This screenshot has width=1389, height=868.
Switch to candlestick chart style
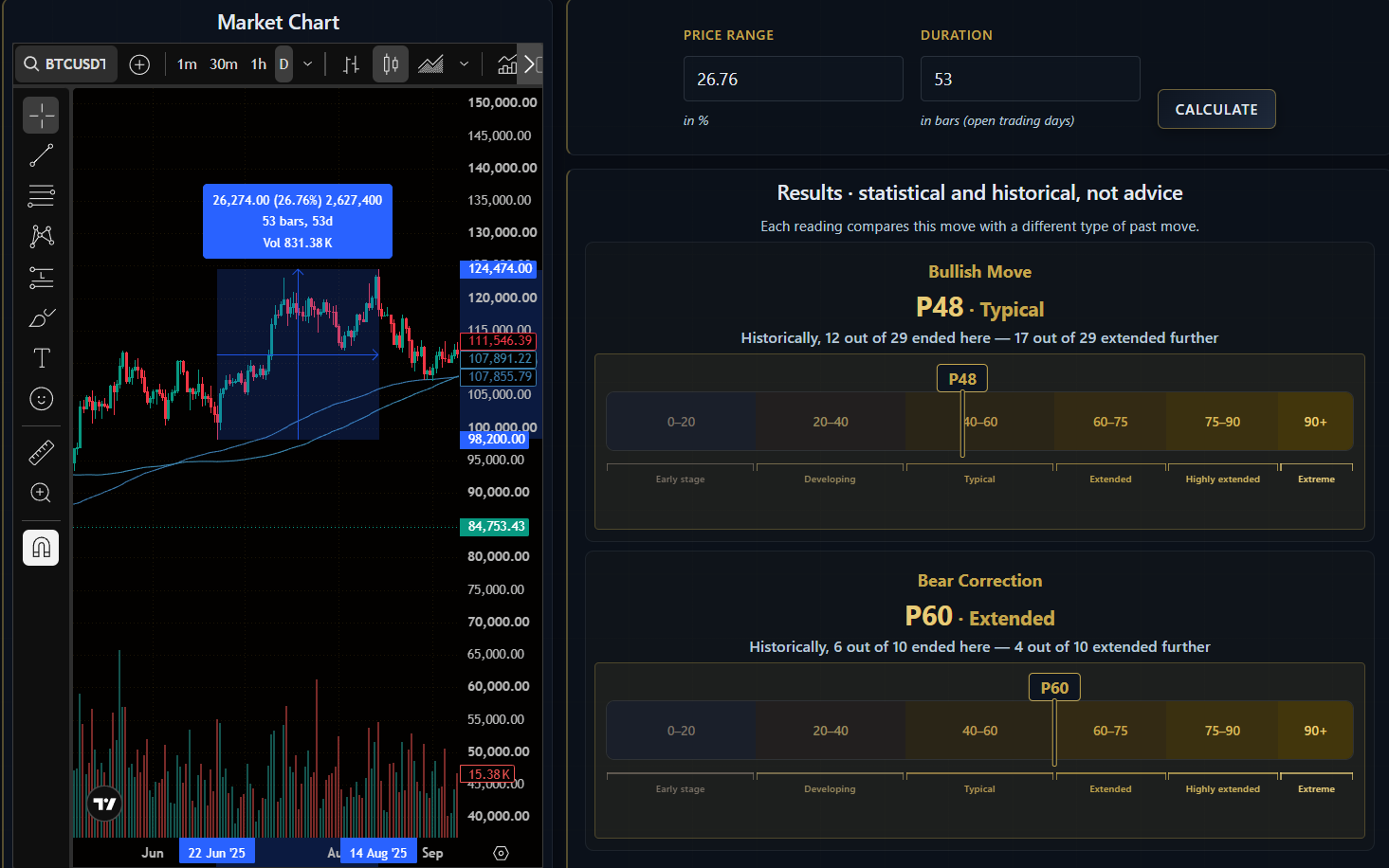click(391, 64)
